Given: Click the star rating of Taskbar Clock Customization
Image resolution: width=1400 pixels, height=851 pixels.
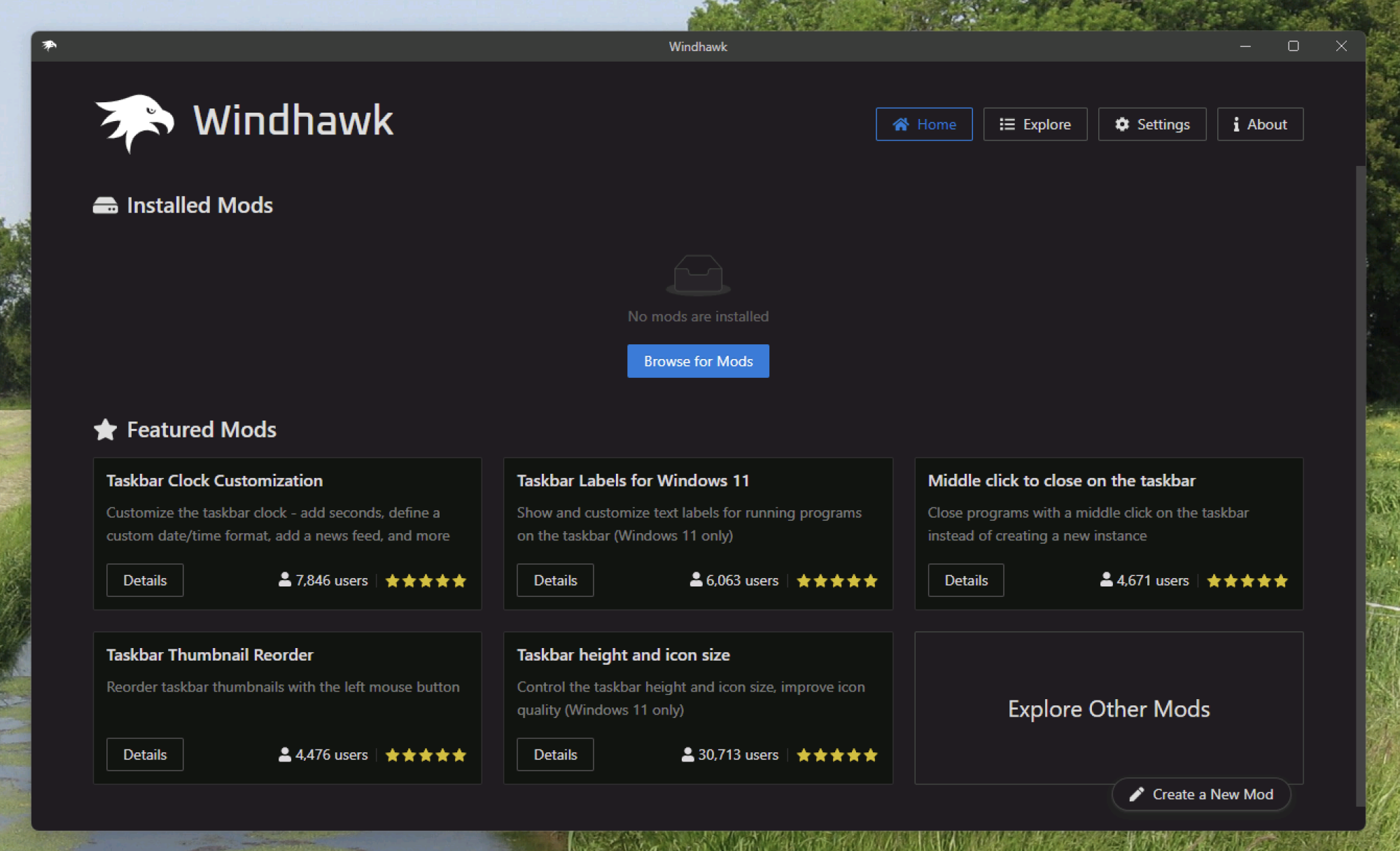Looking at the screenshot, I should click(426, 581).
